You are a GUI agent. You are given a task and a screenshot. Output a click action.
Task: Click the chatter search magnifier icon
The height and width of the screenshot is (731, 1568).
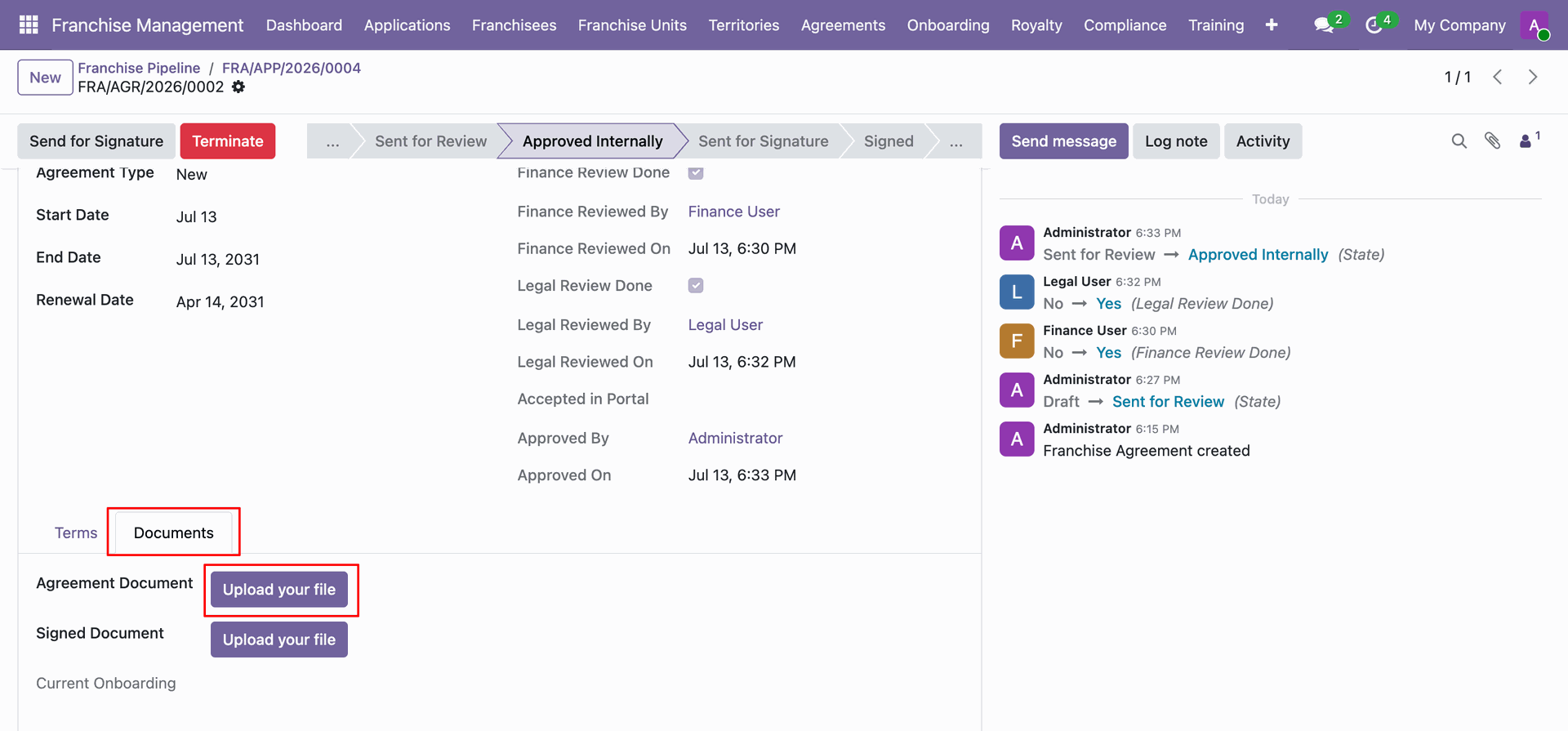point(1459,141)
